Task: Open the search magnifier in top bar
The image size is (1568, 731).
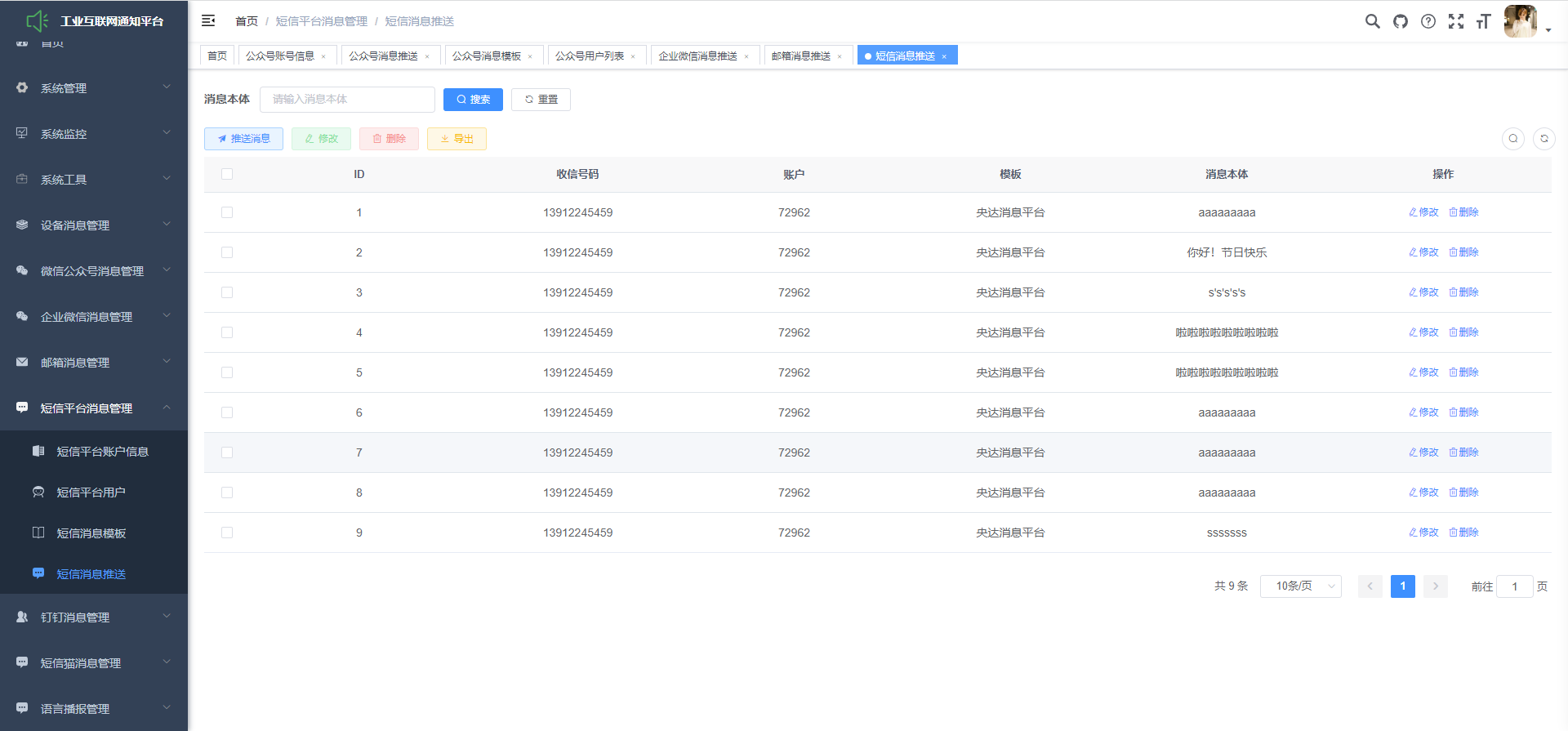Action: click(x=1373, y=21)
